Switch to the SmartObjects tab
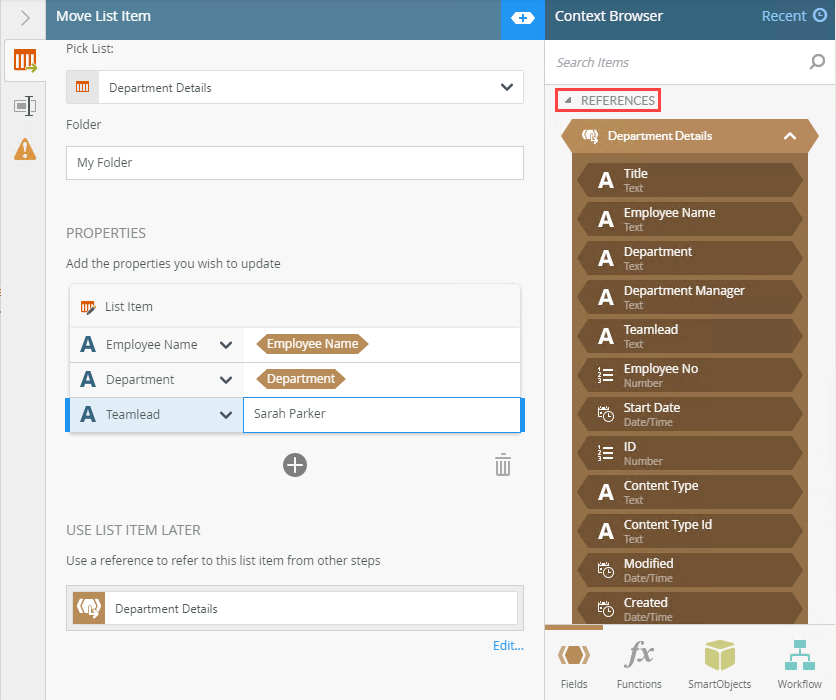This screenshot has width=836, height=700. tap(720, 665)
